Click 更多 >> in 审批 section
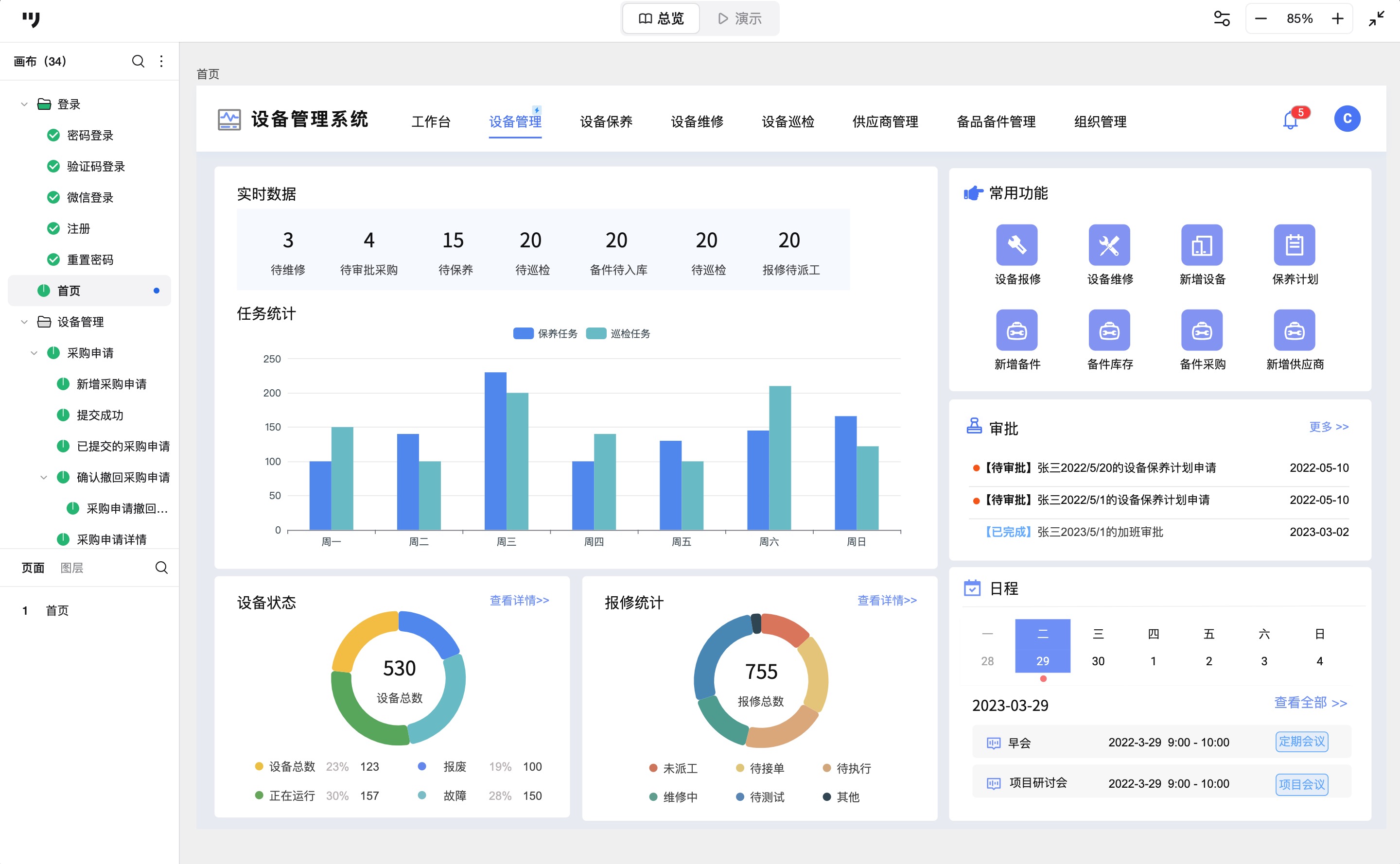 point(1328,427)
